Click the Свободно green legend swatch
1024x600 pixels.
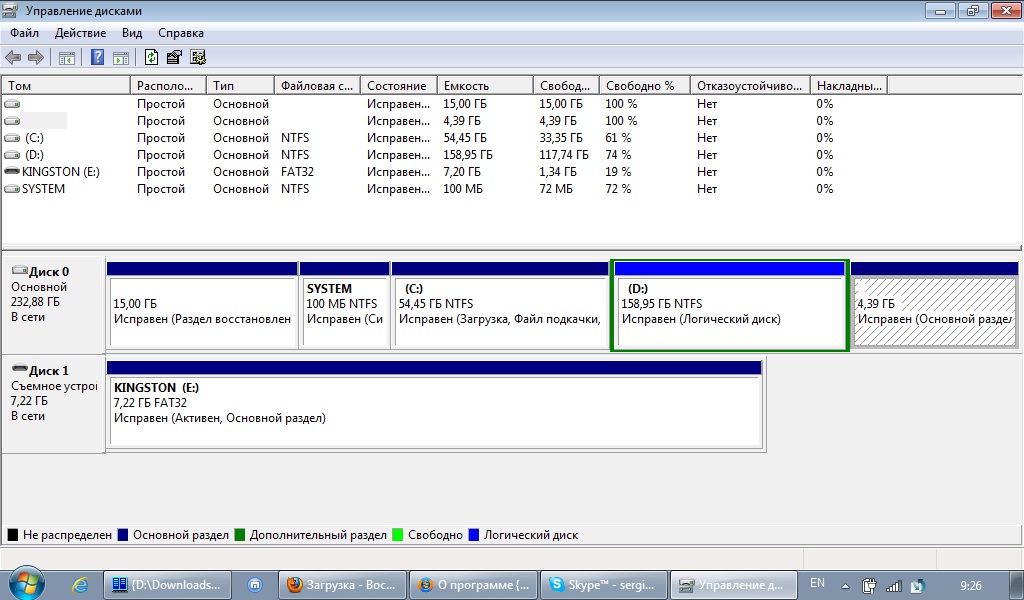[398, 535]
